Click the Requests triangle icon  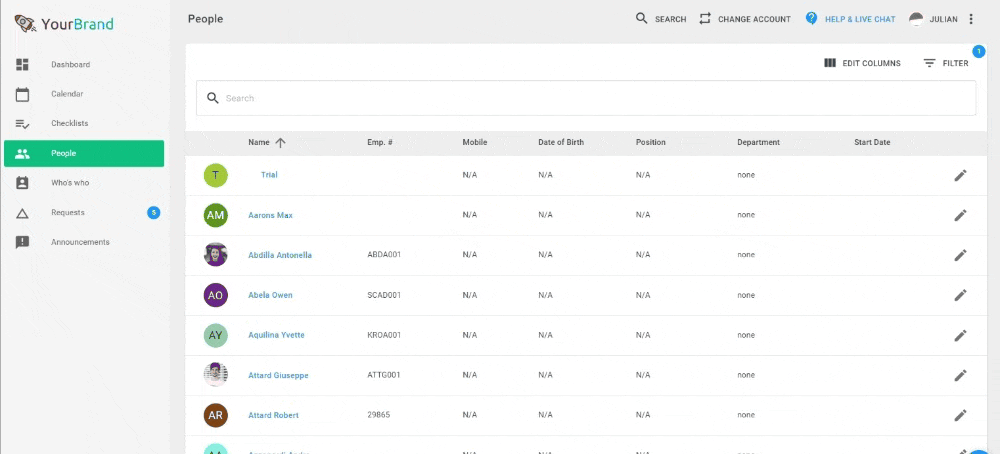coord(22,213)
